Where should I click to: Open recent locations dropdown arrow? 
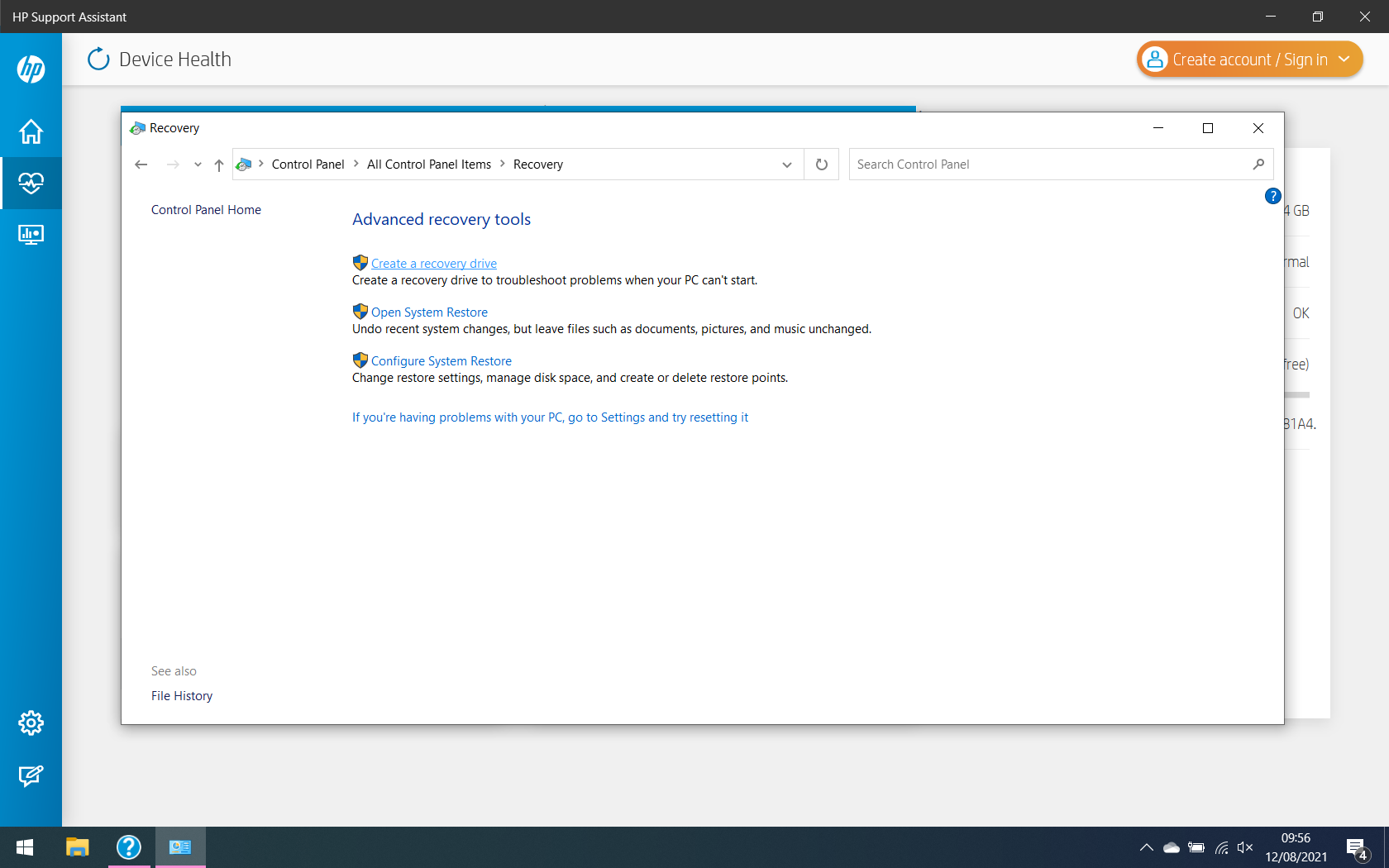[x=198, y=165]
